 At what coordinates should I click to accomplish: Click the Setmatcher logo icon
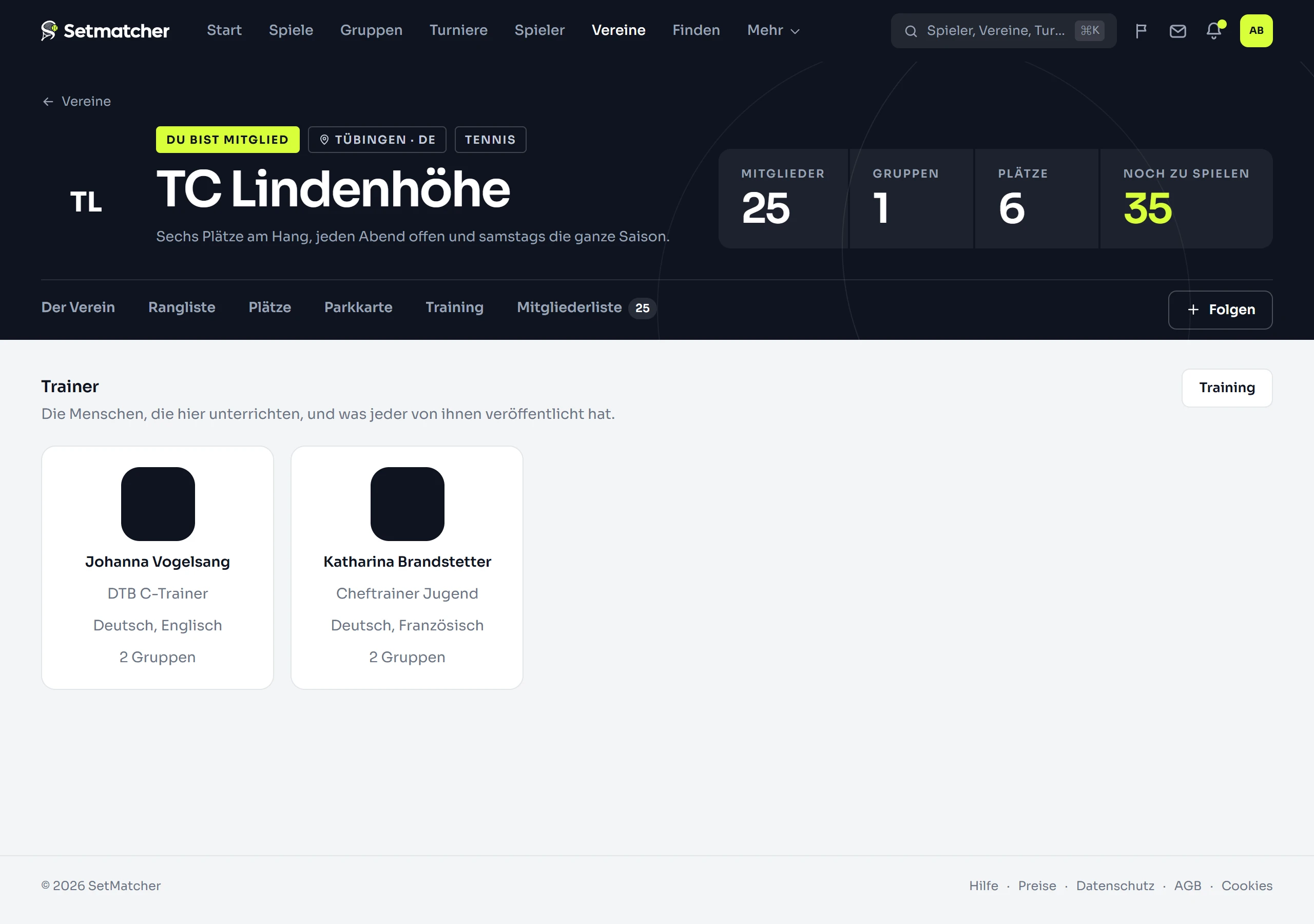(x=49, y=30)
